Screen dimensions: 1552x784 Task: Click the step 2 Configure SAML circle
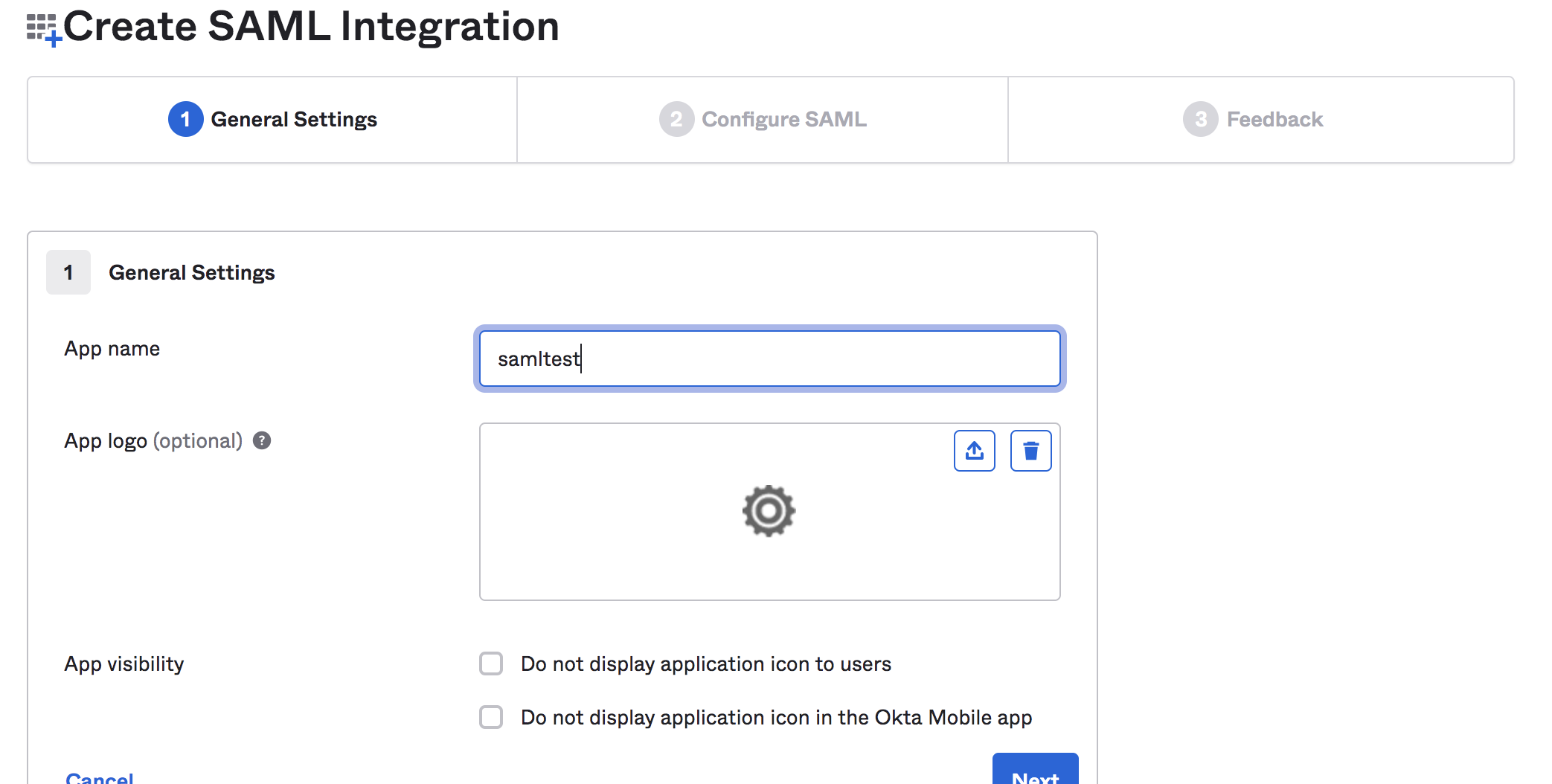pos(676,119)
